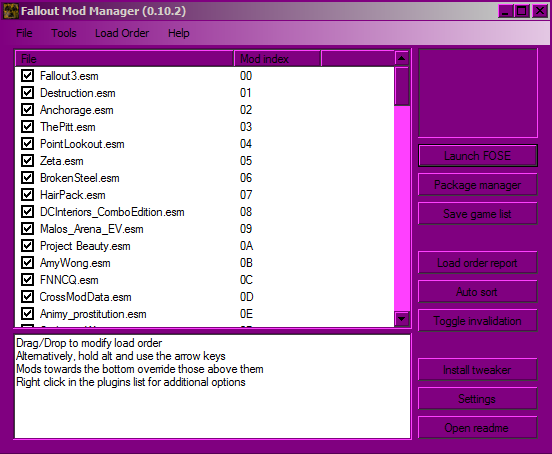Viewport: 552px width, 454px height.
Task: Click the Fallout Mod Manager title bar icon
Action: (x=11, y=11)
